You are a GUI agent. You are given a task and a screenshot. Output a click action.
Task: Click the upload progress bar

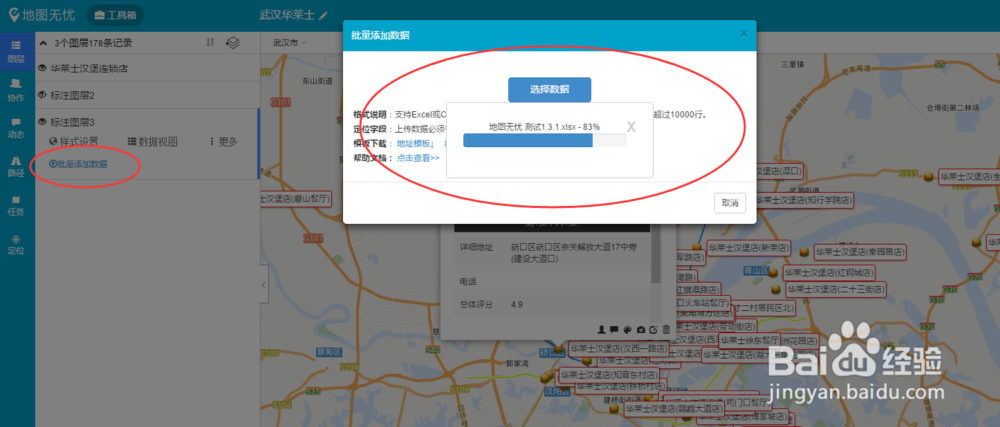[545, 140]
